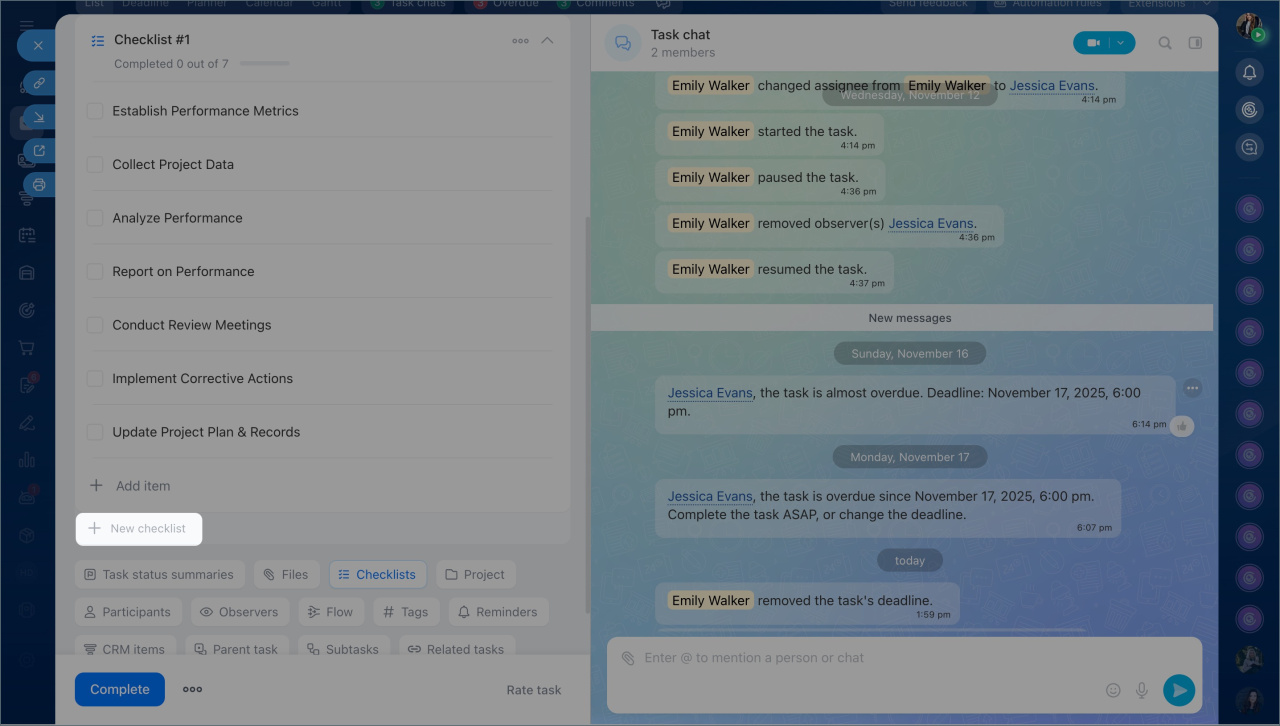This screenshot has width=1280, height=726.
Task: Focus the chat message input field
Action: (860, 658)
